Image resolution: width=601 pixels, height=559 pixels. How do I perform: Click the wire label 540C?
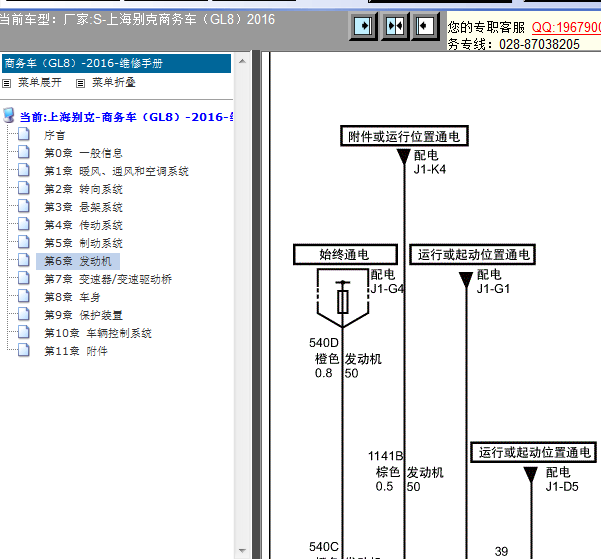[324, 547]
